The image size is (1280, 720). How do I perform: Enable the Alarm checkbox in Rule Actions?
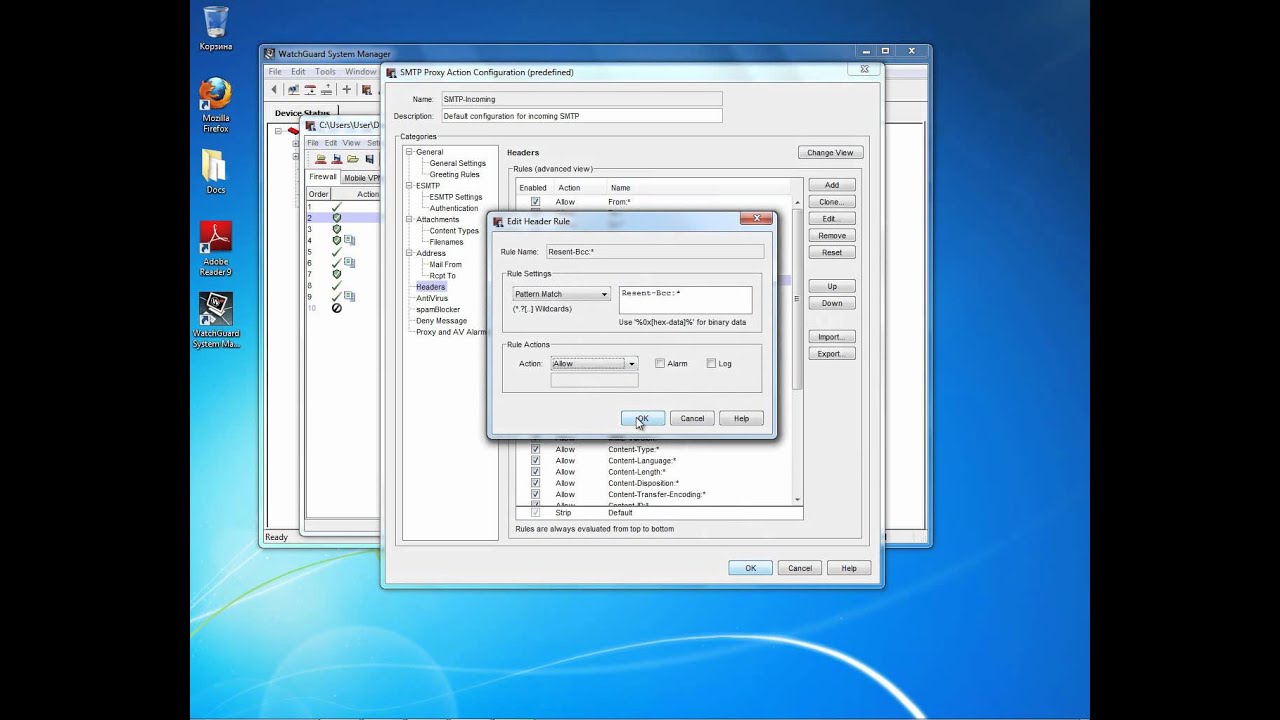click(660, 363)
